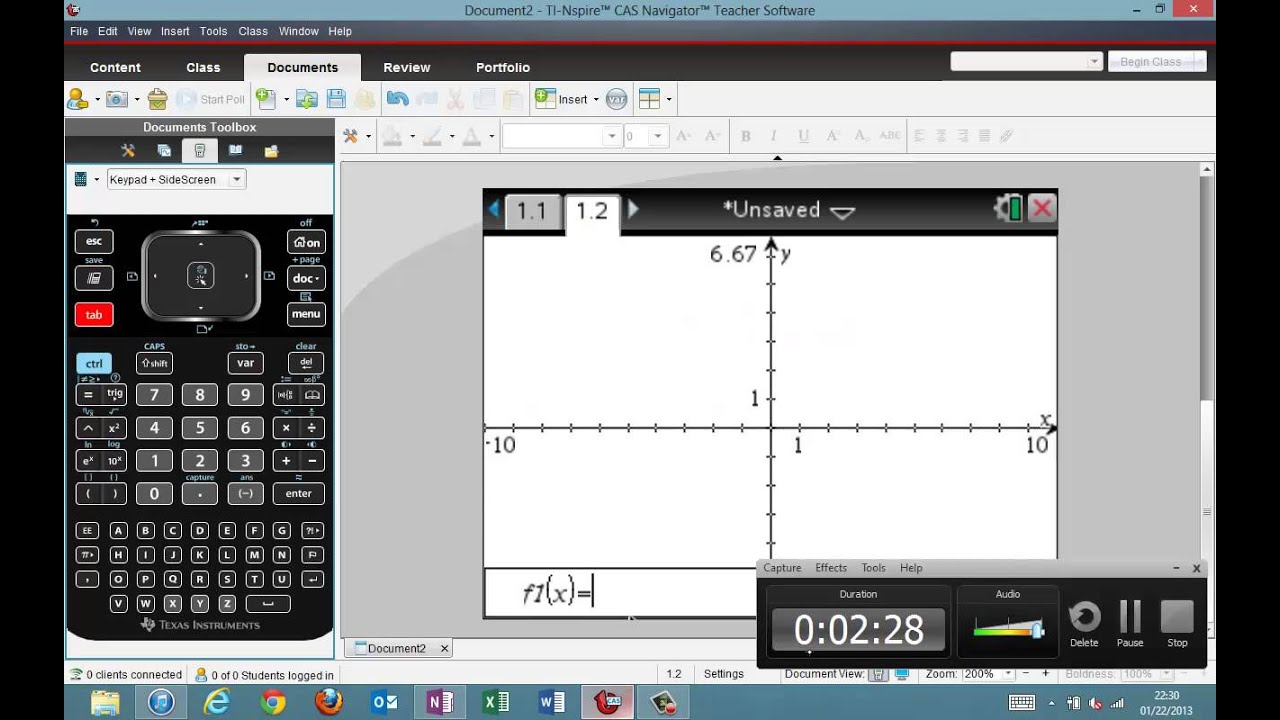Image resolution: width=1280 pixels, height=720 pixels.
Task: Pause the screen recording
Action: [x=1130, y=624]
